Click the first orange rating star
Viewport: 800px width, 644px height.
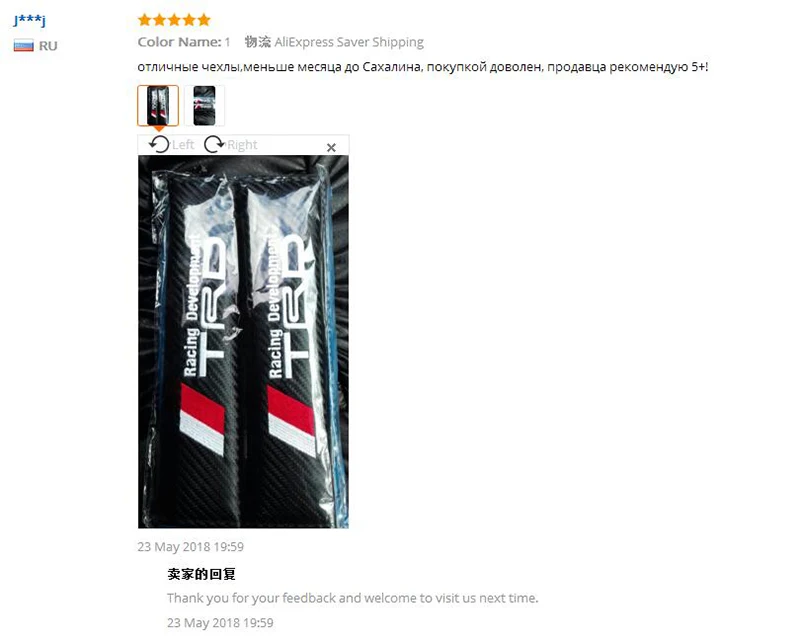click(x=145, y=20)
